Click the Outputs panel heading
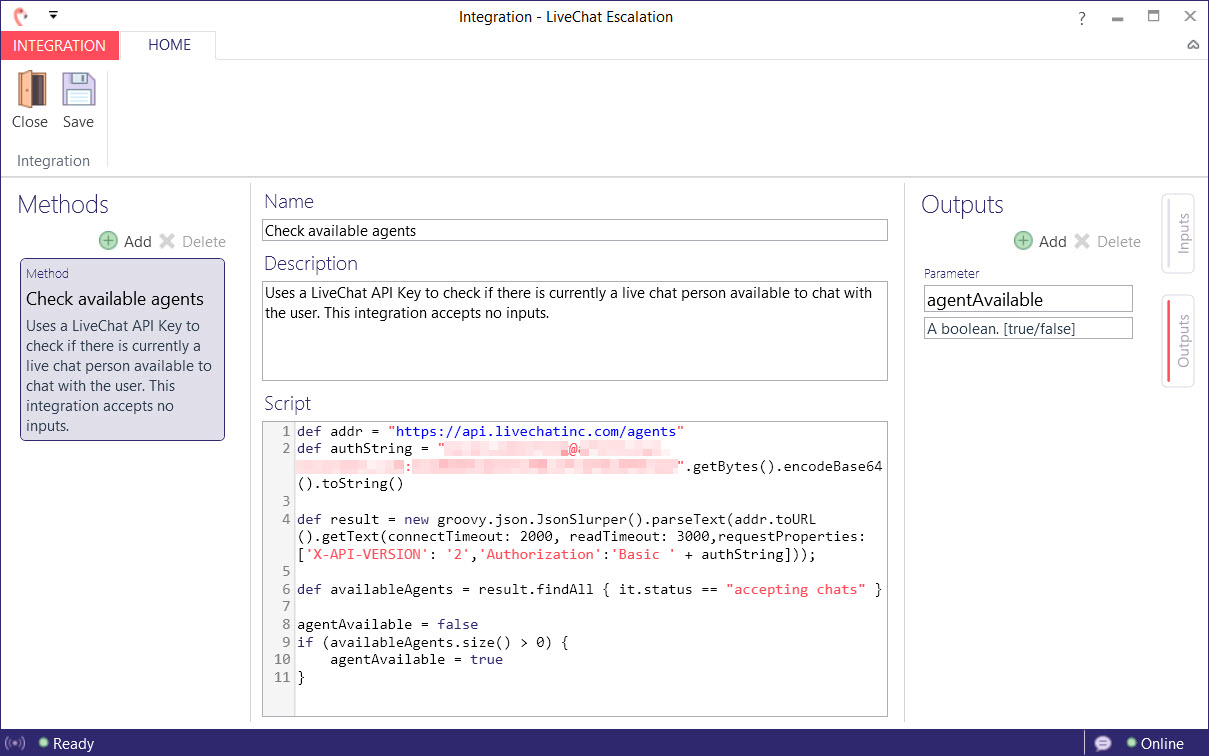Screen dimensions: 1209x756 [962, 204]
